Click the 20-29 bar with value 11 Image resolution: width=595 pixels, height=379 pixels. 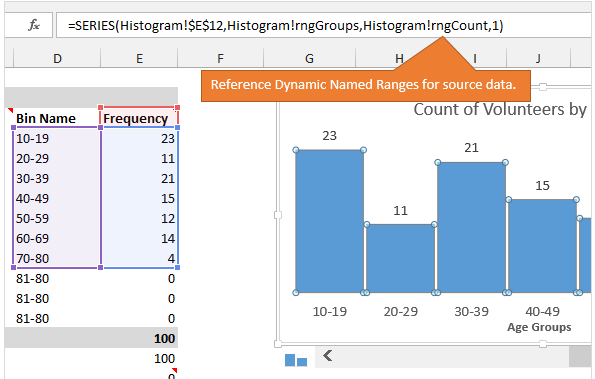400,258
